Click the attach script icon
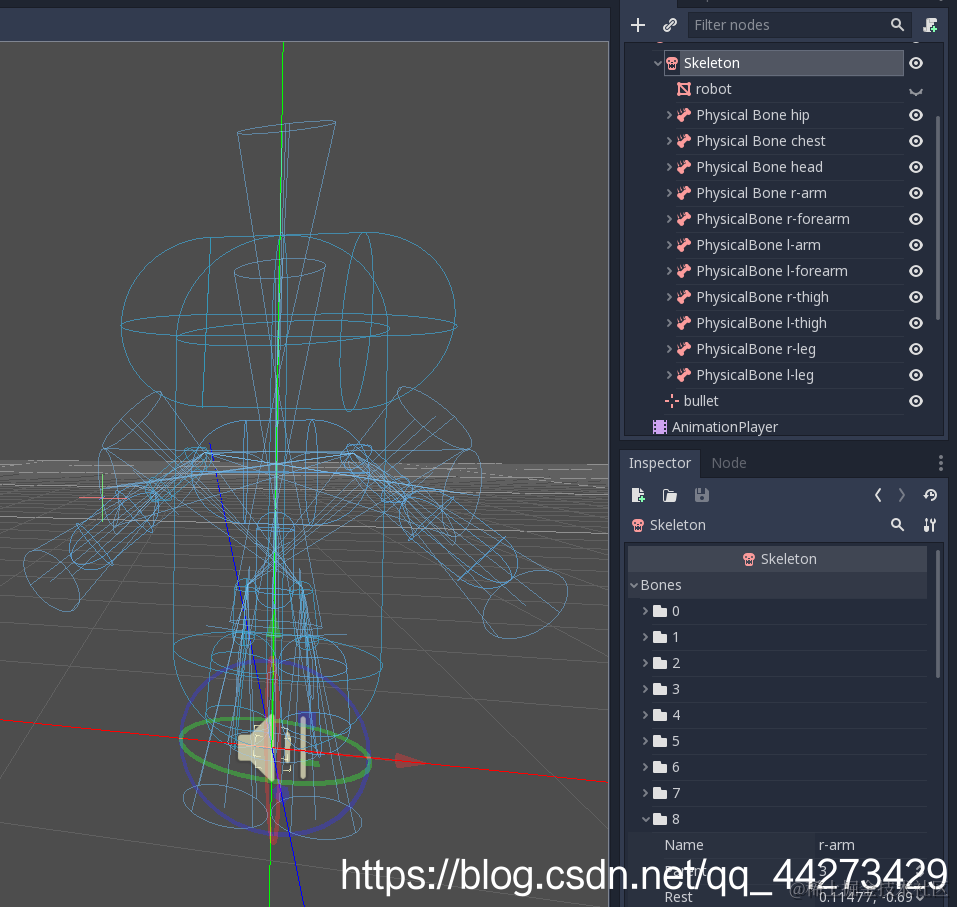 [930, 25]
